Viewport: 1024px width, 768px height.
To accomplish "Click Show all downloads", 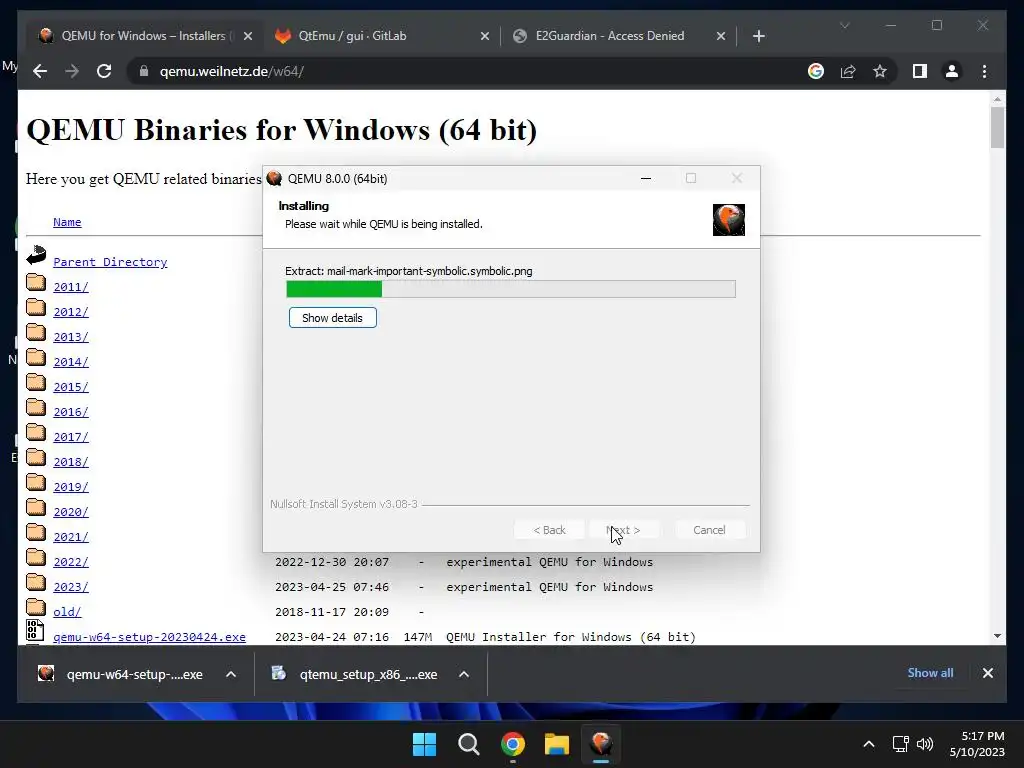I will (930, 673).
